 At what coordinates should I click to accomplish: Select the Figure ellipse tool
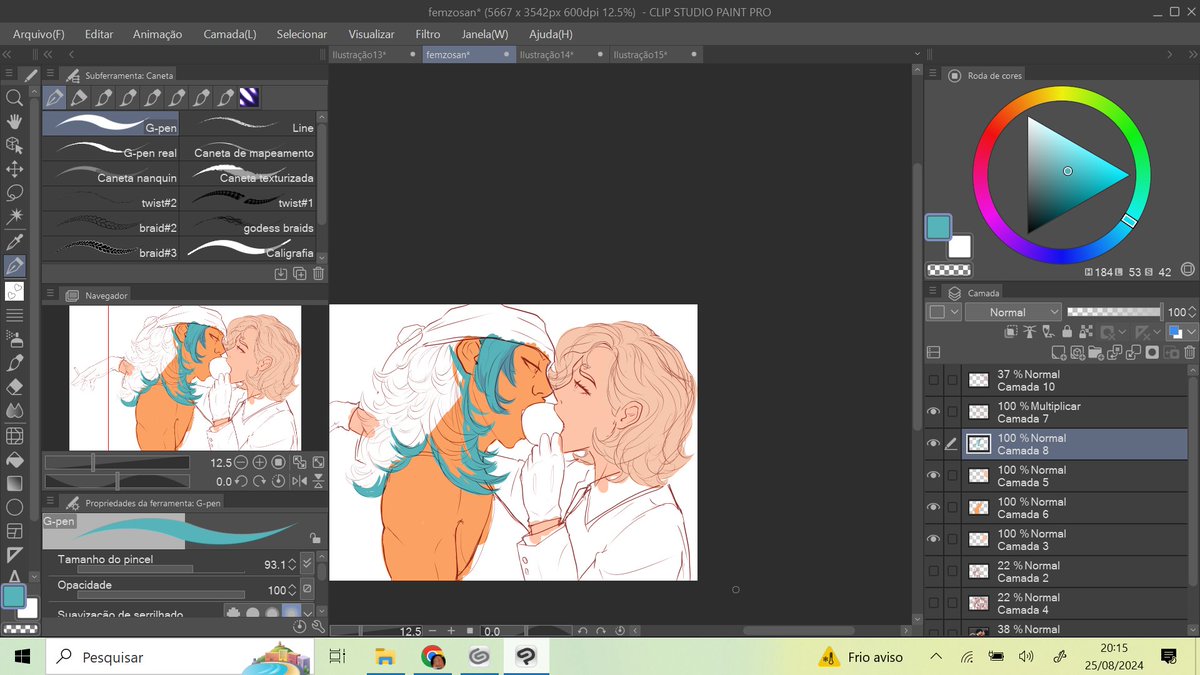tap(14, 507)
